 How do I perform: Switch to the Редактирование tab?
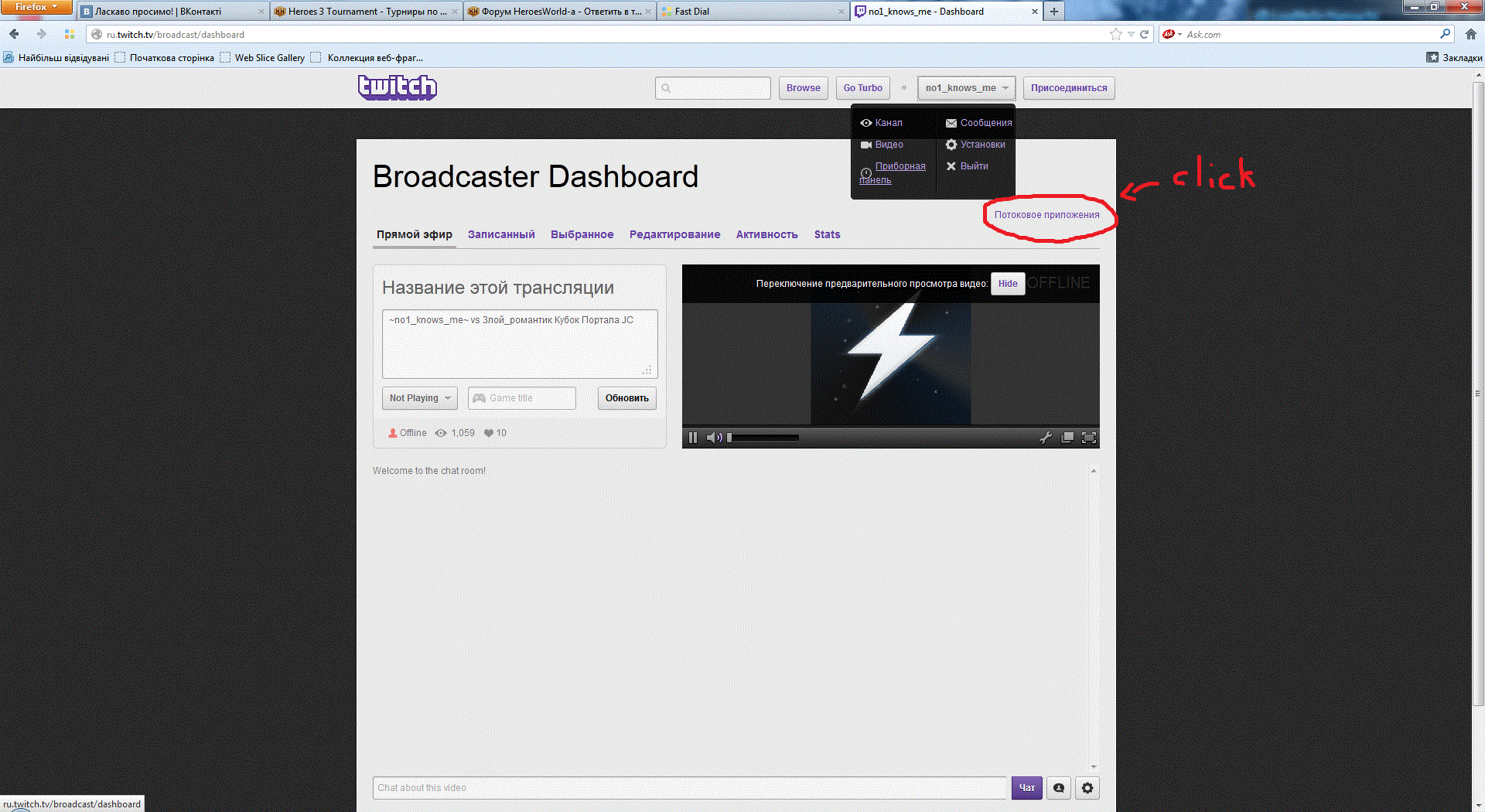[x=674, y=234]
